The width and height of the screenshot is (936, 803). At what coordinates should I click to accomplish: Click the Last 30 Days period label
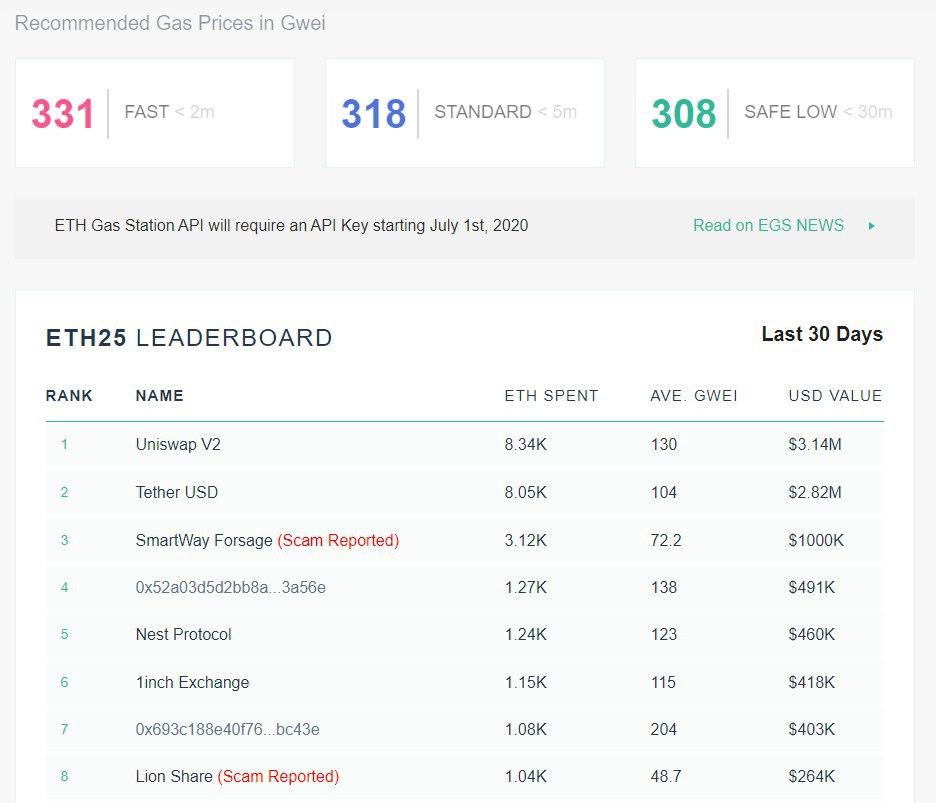[822, 334]
